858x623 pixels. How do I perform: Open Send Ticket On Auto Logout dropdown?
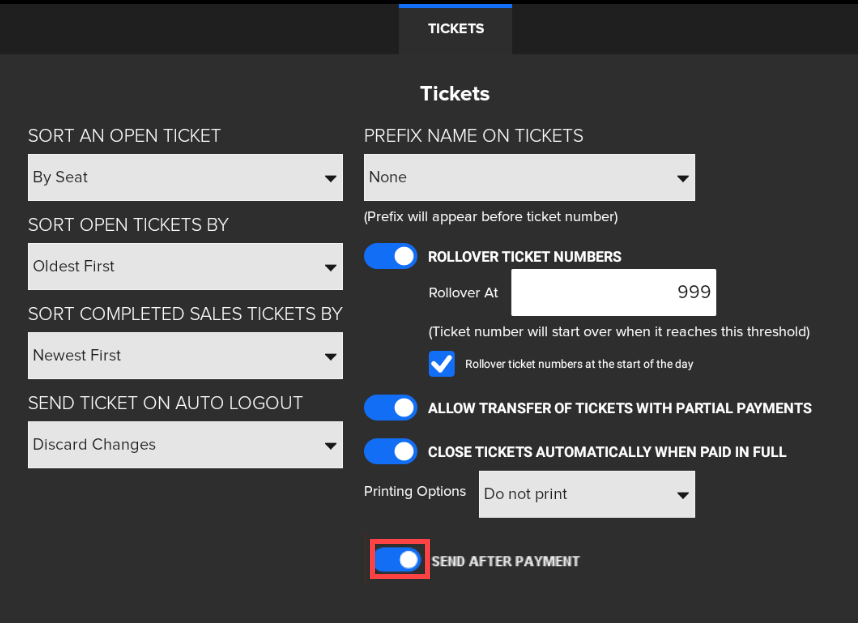click(x=185, y=445)
